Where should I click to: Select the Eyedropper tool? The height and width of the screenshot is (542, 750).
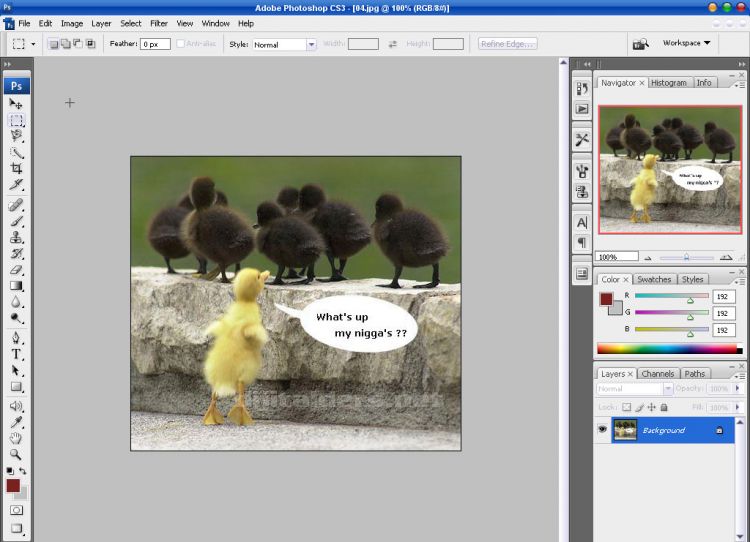[16, 422]
